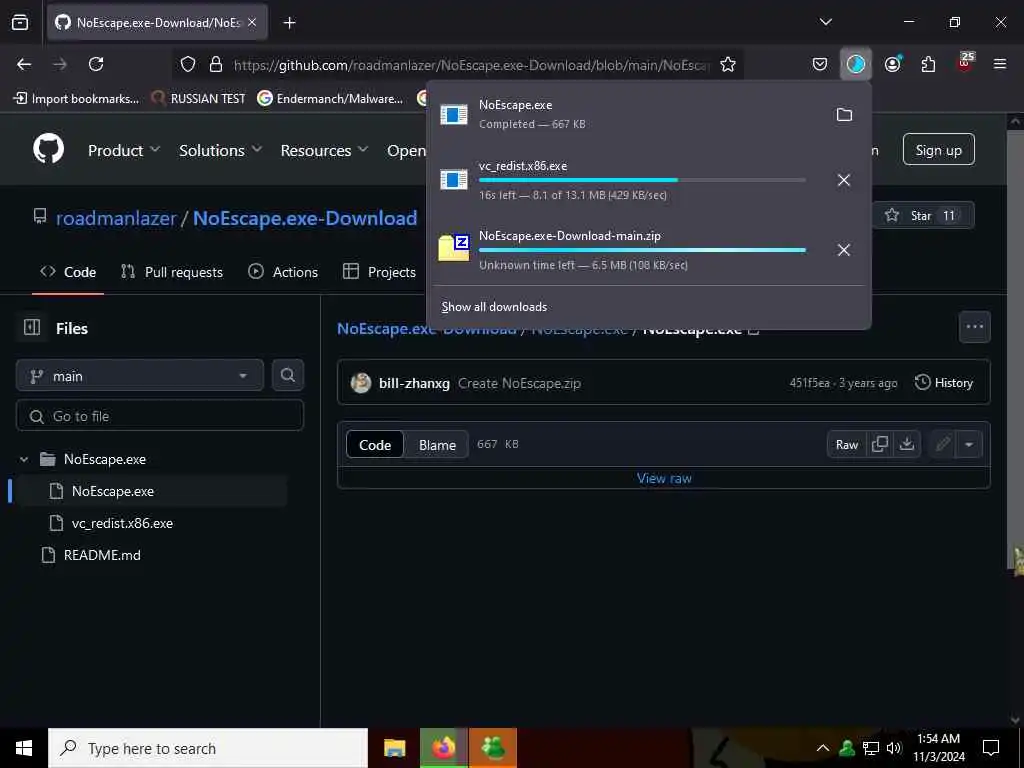Focus the Go to file field

point(159,416)
